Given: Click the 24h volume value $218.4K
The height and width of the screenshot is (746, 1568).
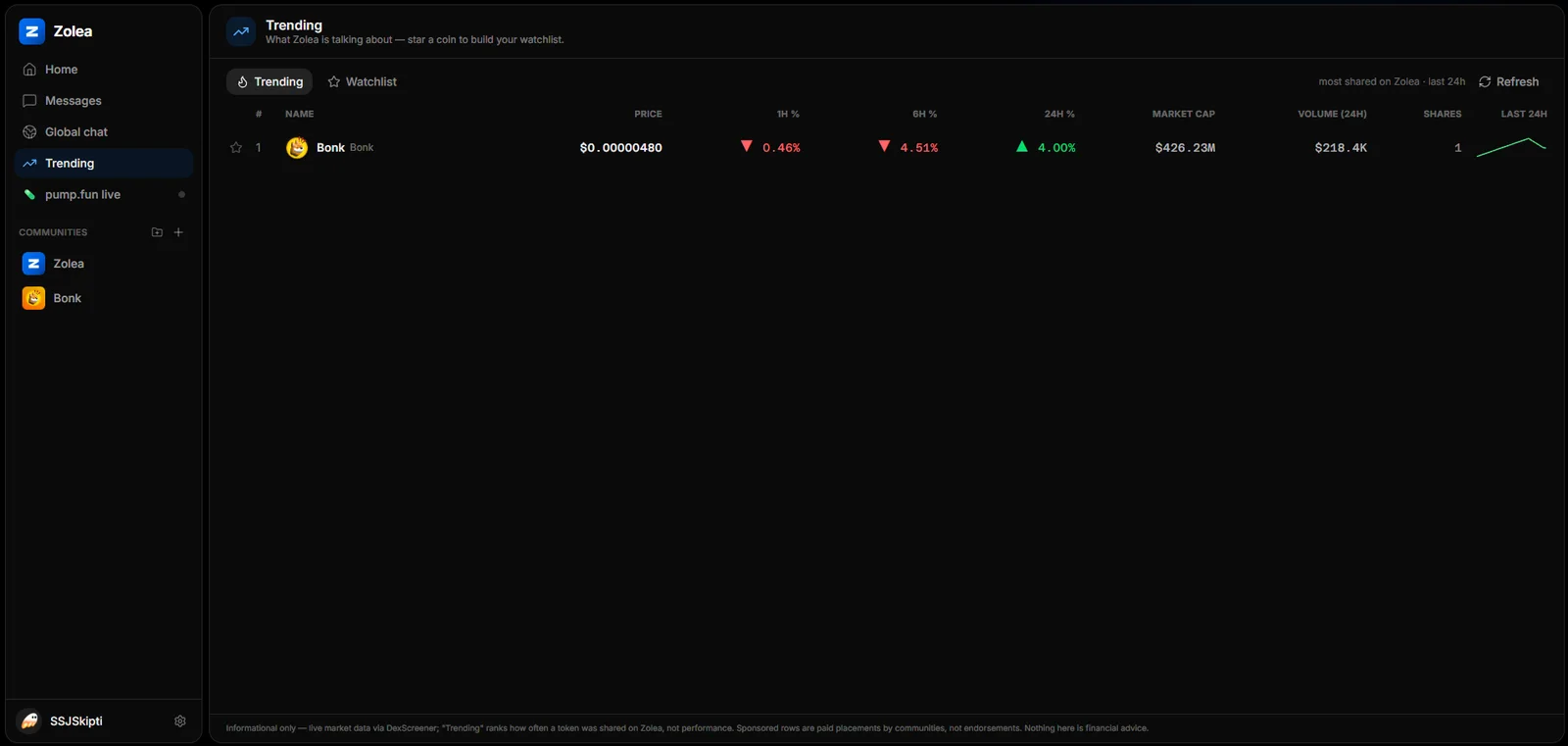Looking at the screenshot, I should (x=1341, y=148).
